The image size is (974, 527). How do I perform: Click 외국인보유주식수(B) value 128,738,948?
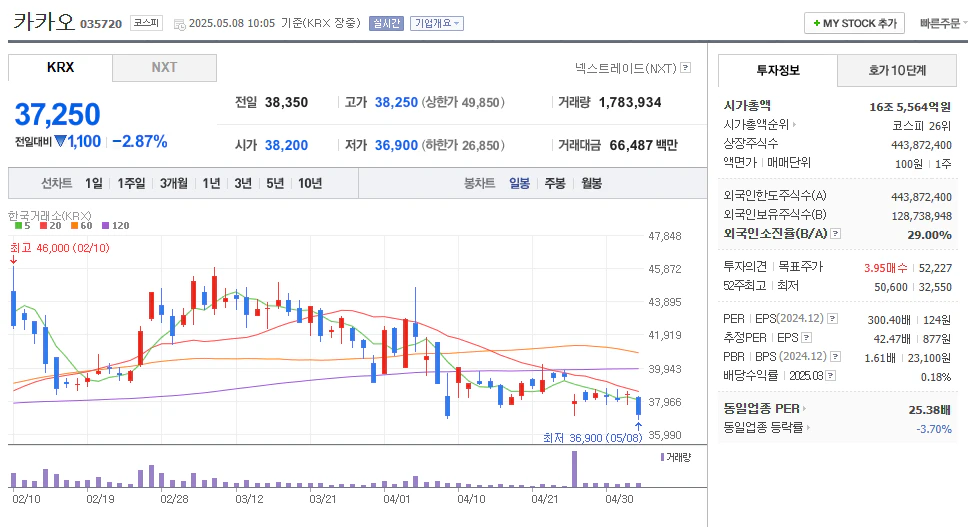click(x=921, y=216)
